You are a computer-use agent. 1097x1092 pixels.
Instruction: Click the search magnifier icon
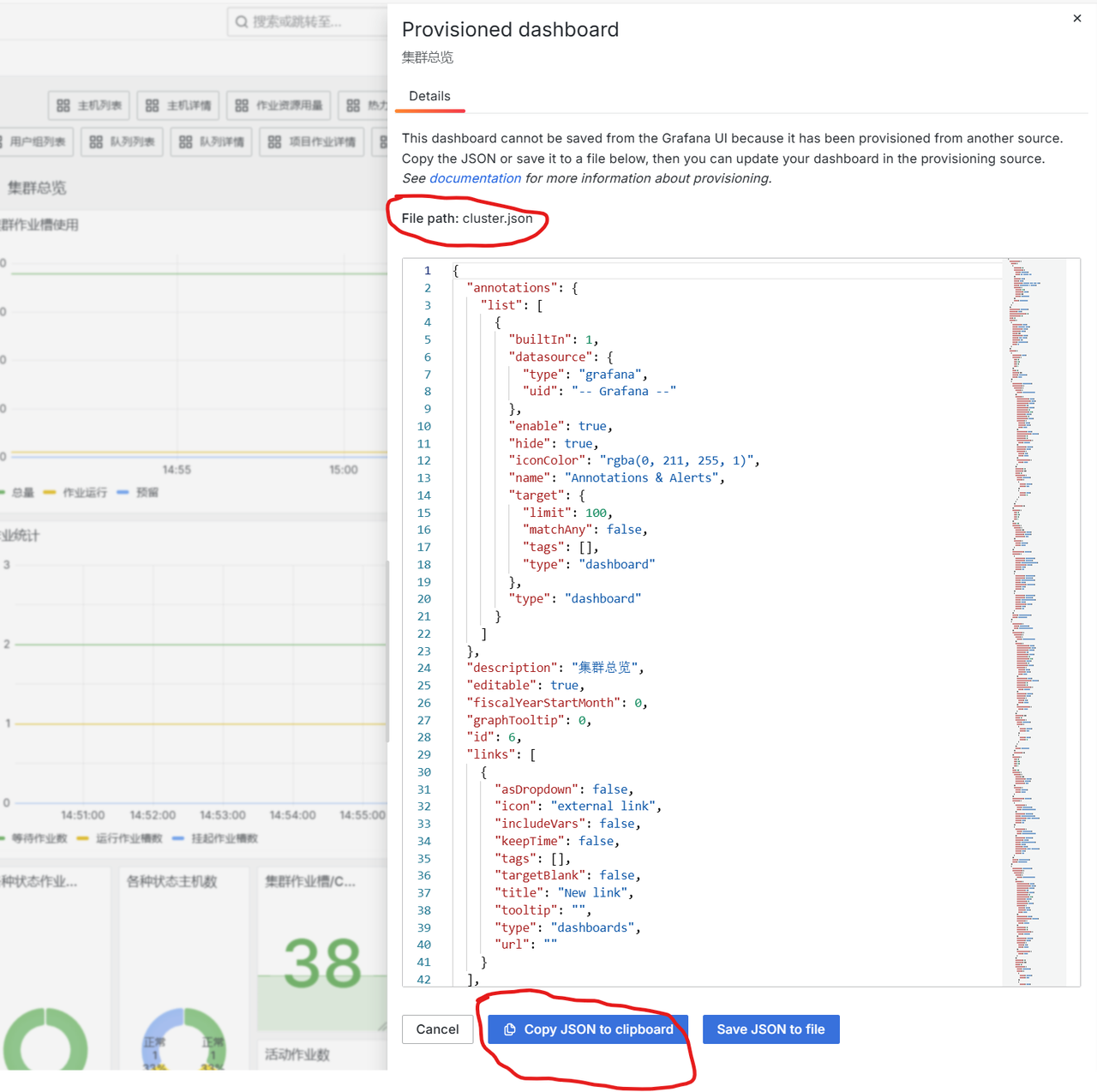[x=242, y=21]
